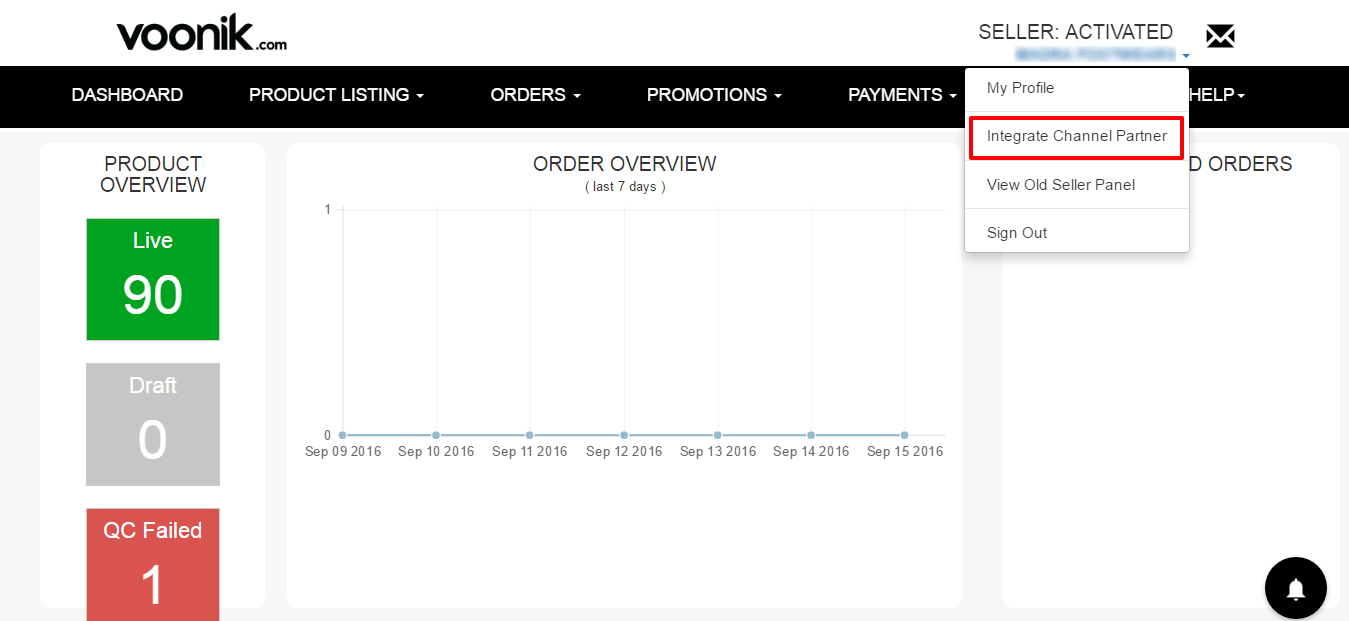
Task: Click the Sep 14 2016 data point
Action: point(811,435)
